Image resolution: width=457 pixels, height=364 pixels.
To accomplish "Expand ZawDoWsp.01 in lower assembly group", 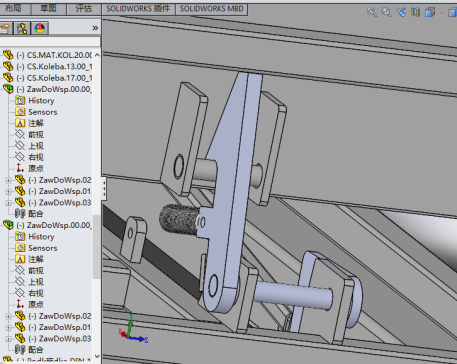I will click(8, 328).
